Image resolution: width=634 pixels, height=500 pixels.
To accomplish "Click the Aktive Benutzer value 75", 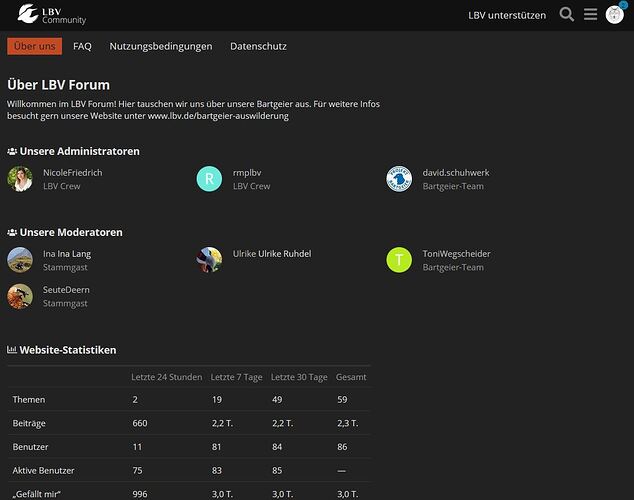I will (x=137, y=470).
